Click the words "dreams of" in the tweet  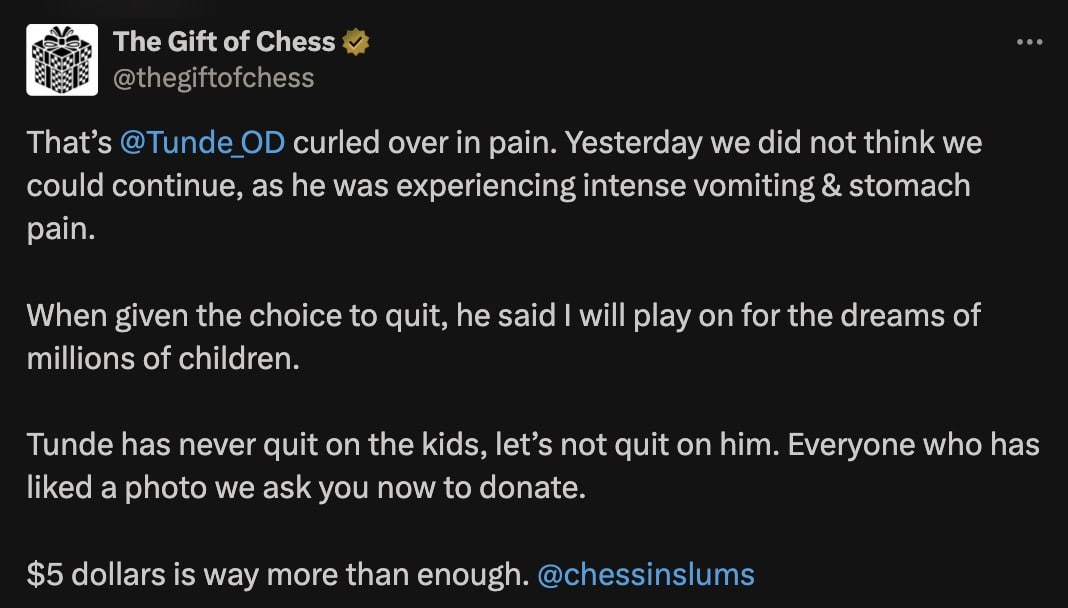[x=920, y=316]
